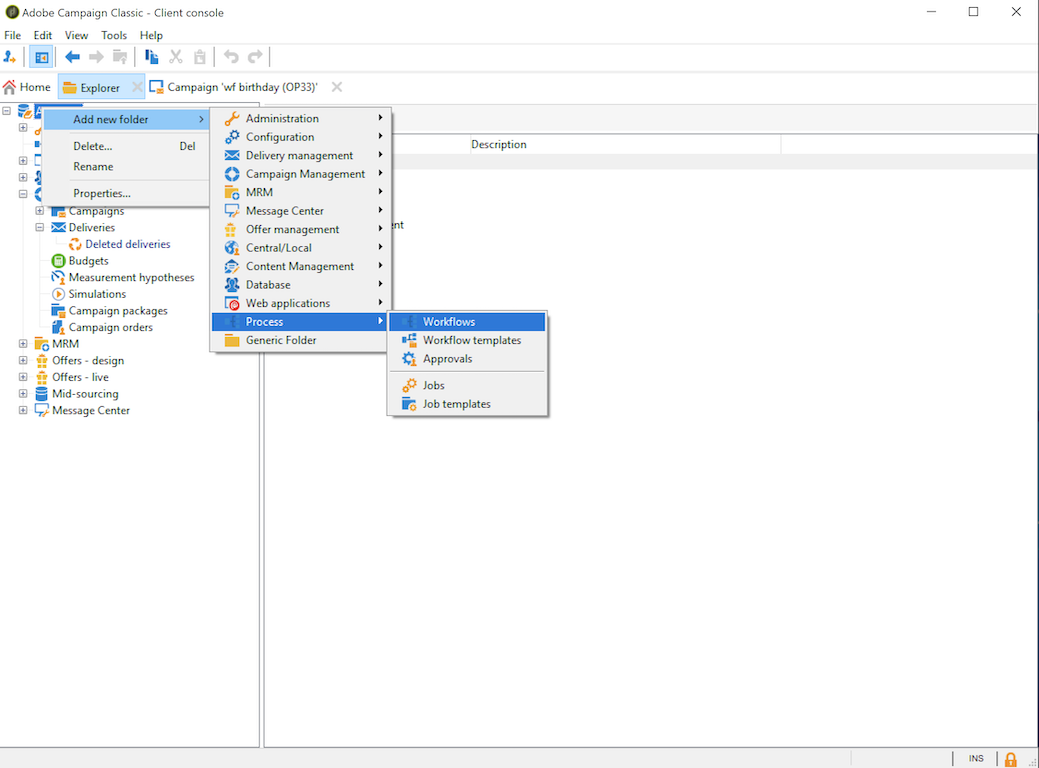Viewport: 1039px width, 768px height.
Task: Toggle the explorer tree view toolbar icon
Action: [41, 57]
